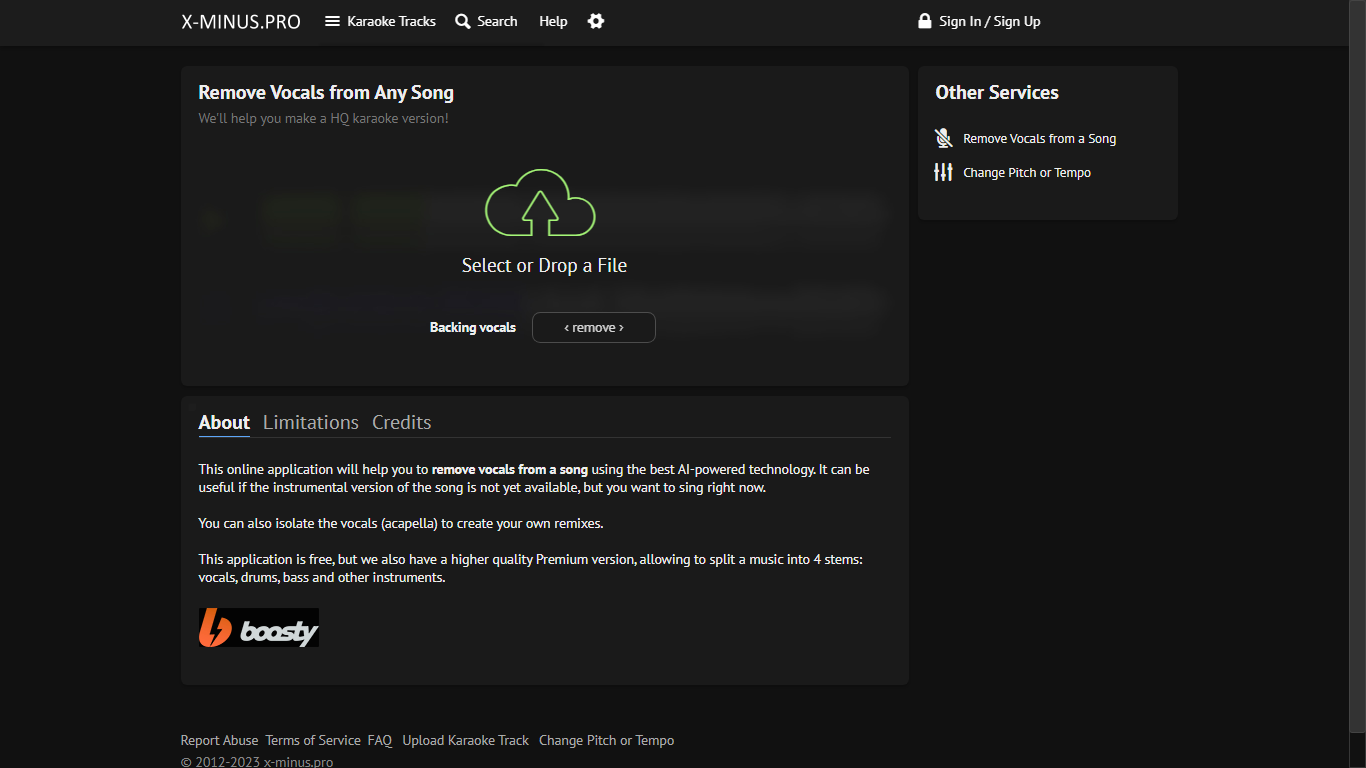Click the padlock sign-in icon
This screenshot has height=768, width=1366.
[925, 21]
